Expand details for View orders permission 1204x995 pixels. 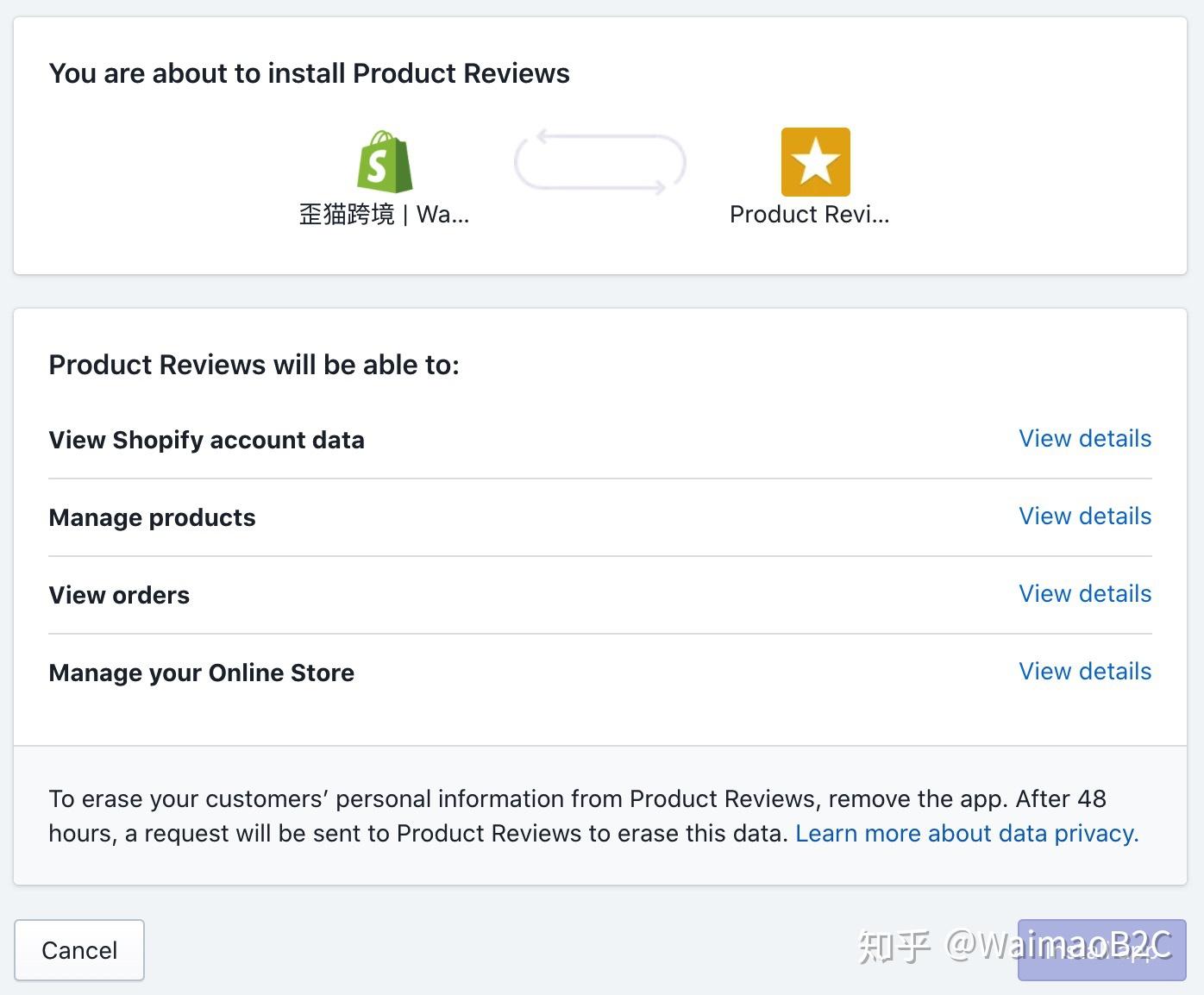coord(1085,594)
